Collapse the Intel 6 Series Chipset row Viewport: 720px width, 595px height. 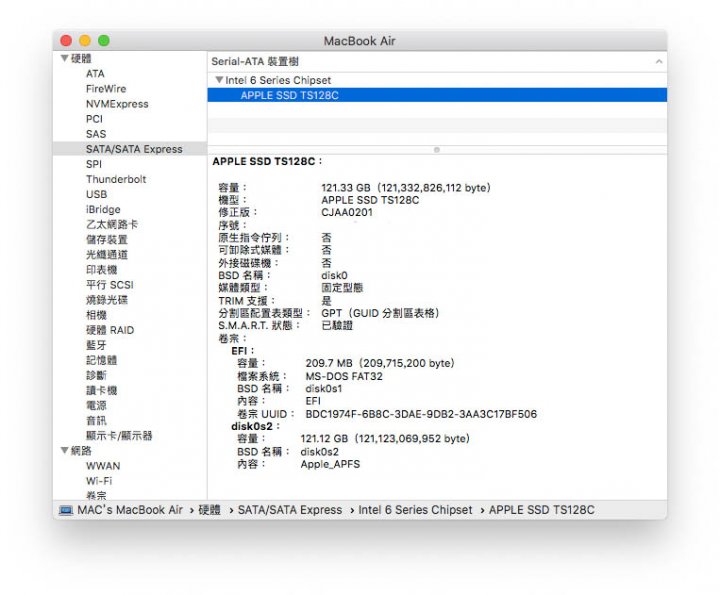219,80
